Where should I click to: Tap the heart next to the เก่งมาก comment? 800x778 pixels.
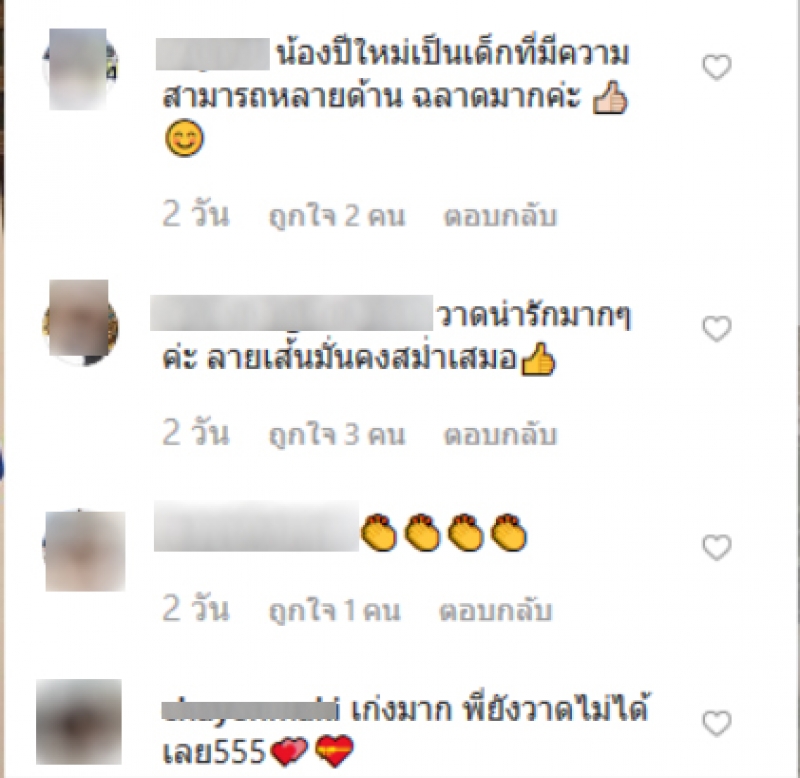717,723
